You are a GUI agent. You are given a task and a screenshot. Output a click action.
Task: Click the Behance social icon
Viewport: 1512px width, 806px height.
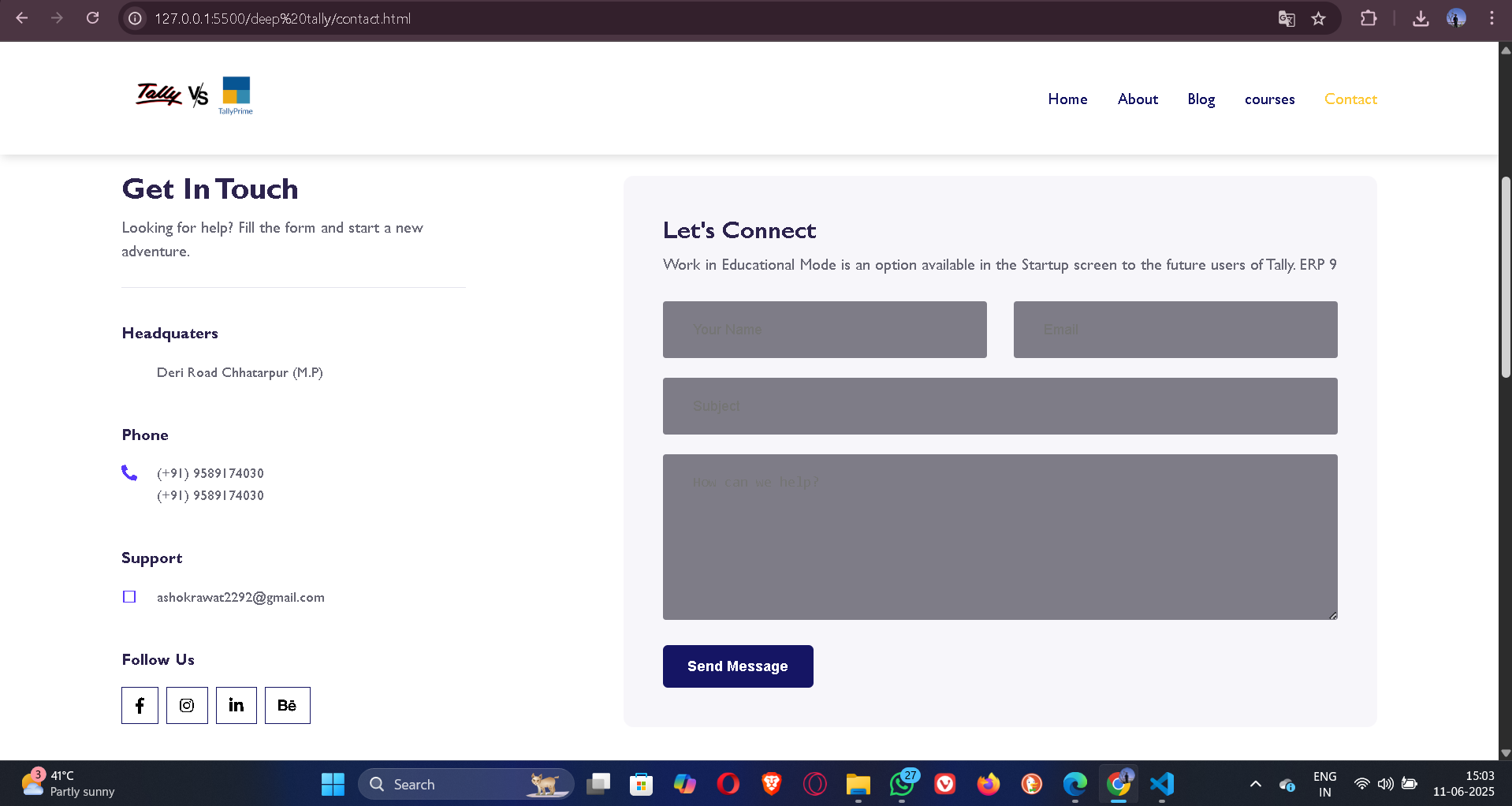coord(287,705)
